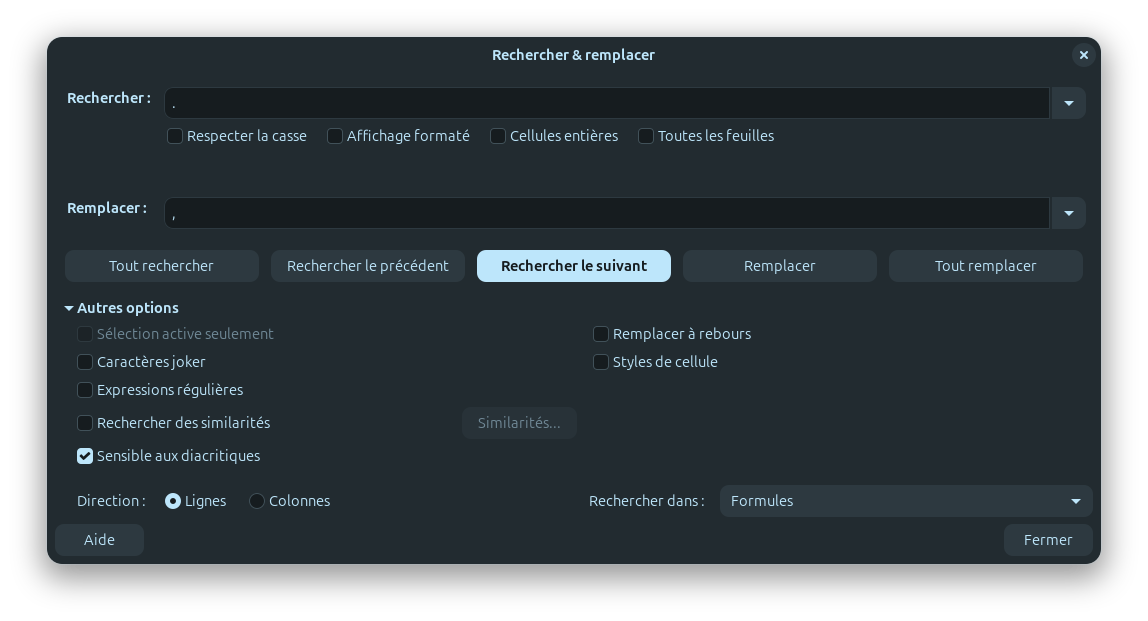
Task: Check Toutes les feuilles option
Action: pyautogui.click(x=646, y=136)
